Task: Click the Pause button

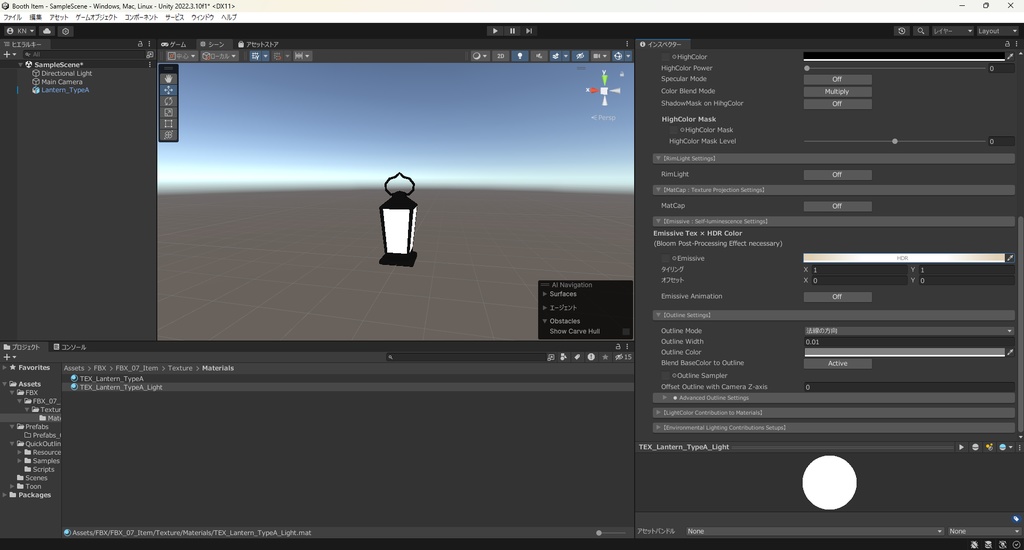Action: pos(512,31)
